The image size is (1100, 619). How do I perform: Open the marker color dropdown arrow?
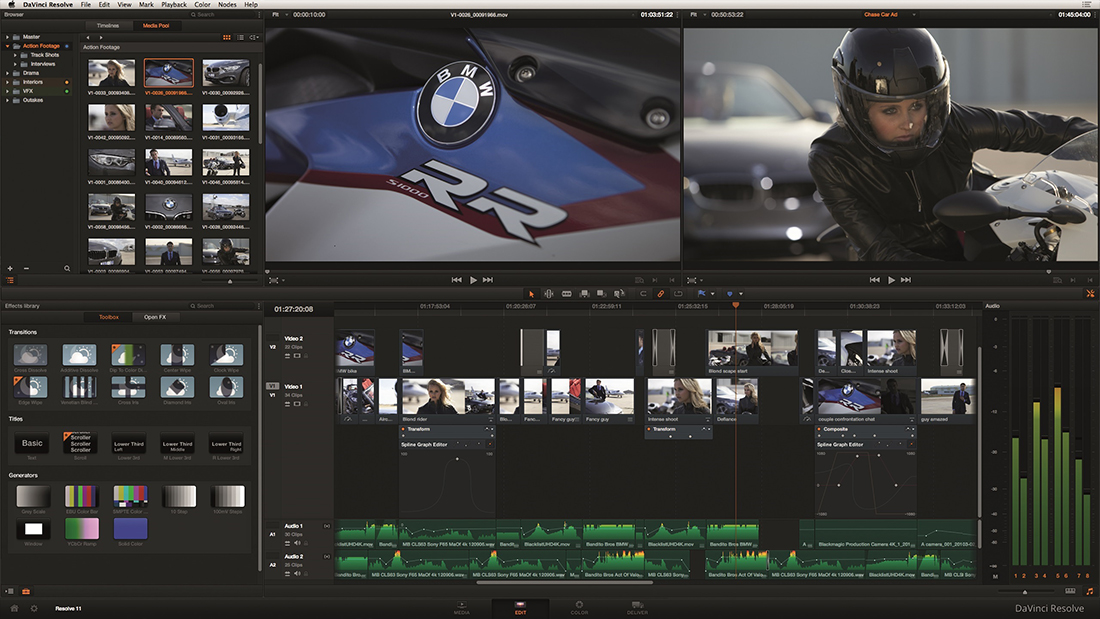(741, 294)
